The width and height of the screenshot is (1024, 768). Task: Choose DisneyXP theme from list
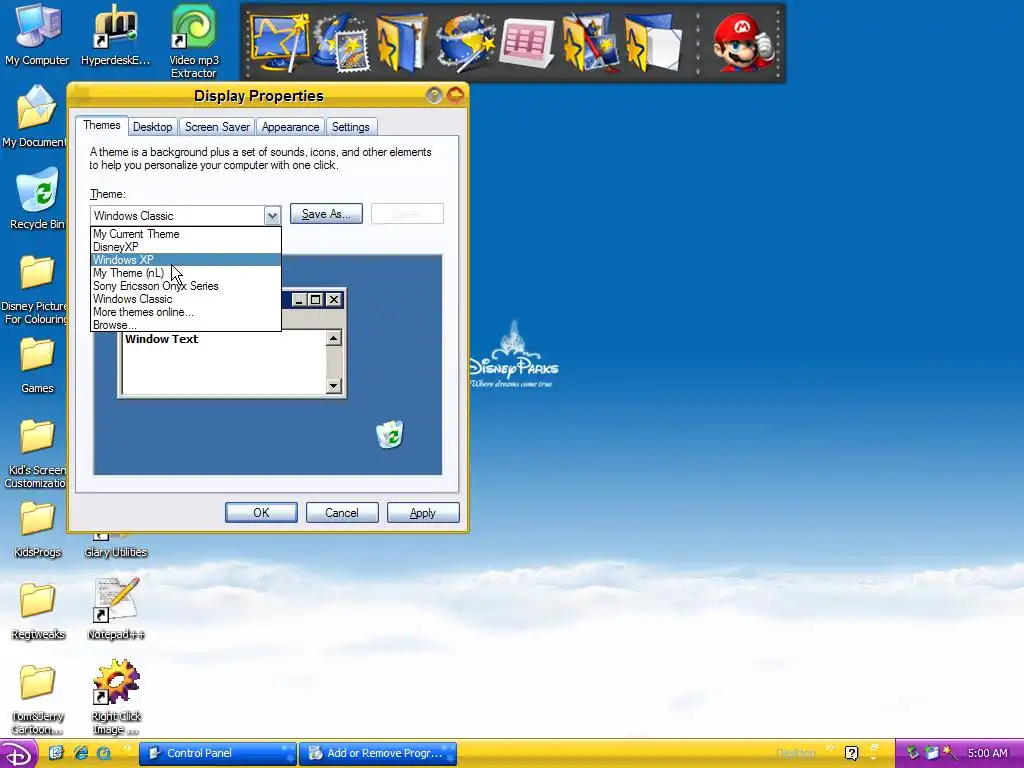186,247
